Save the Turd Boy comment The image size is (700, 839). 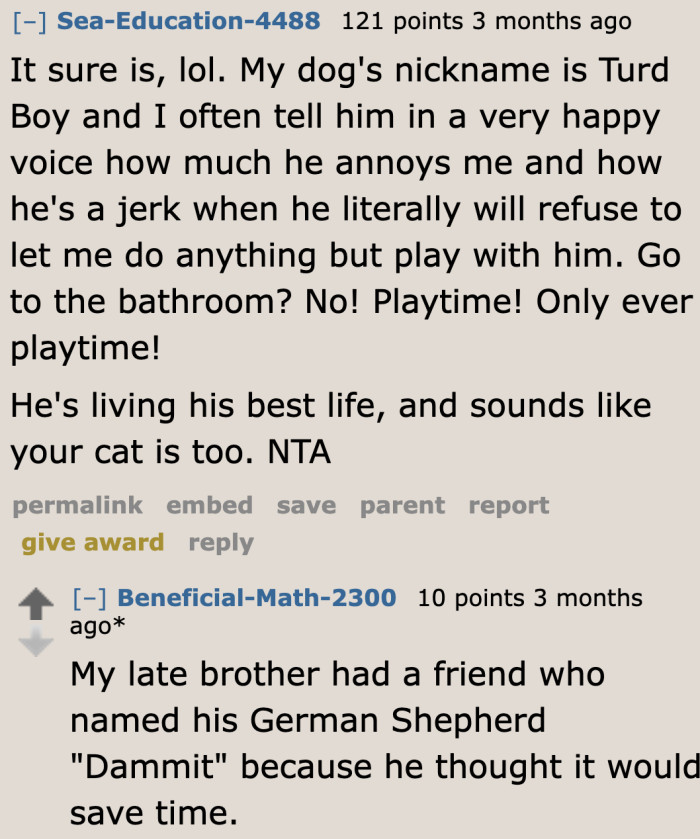point(306,506)
